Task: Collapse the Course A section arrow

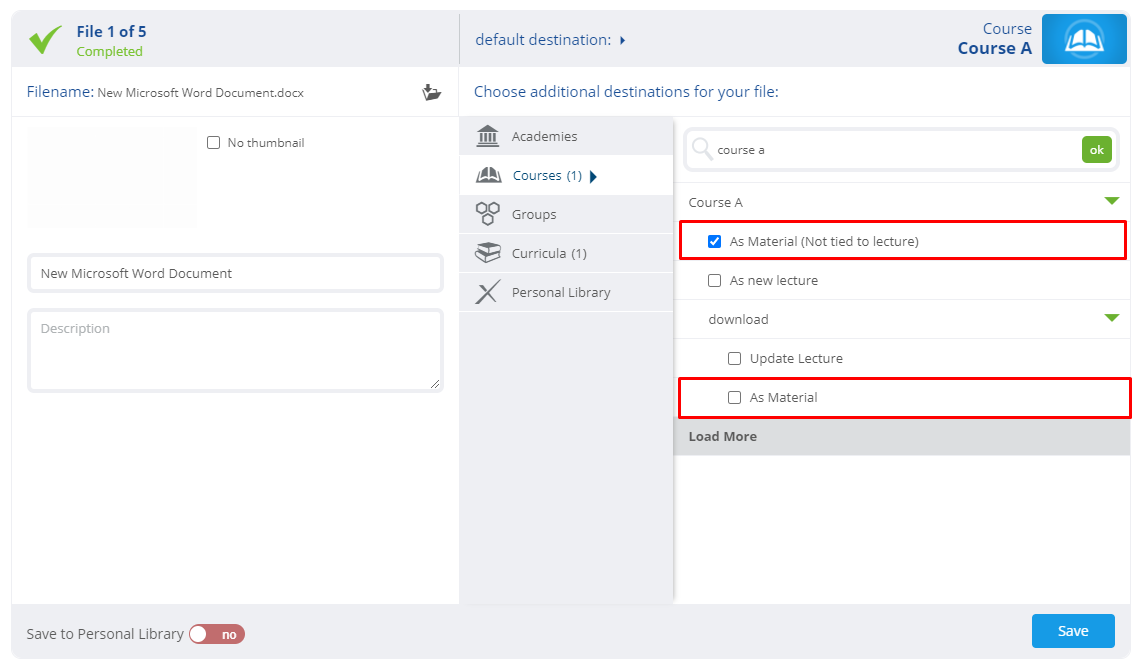Action: 1111,201
